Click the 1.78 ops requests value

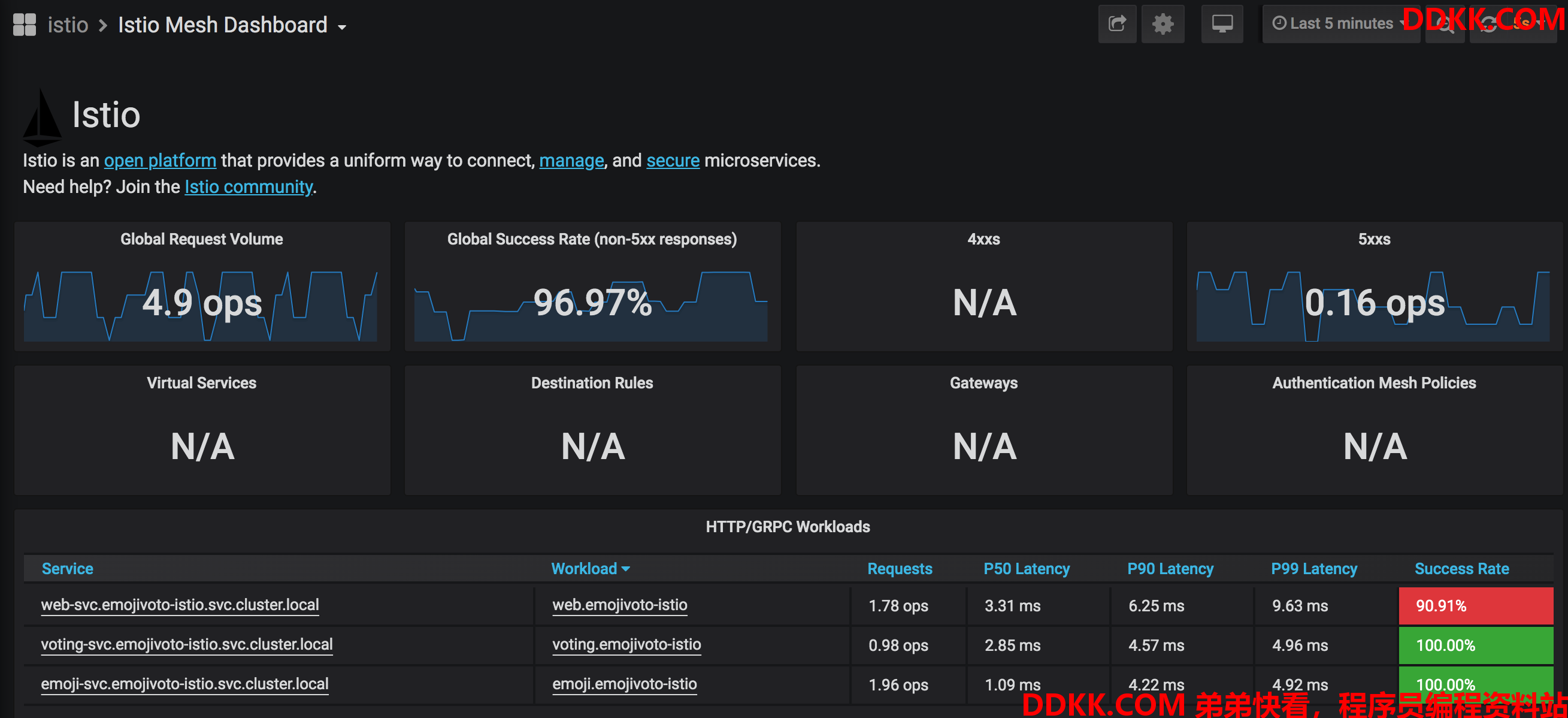(x=898, y=606)
